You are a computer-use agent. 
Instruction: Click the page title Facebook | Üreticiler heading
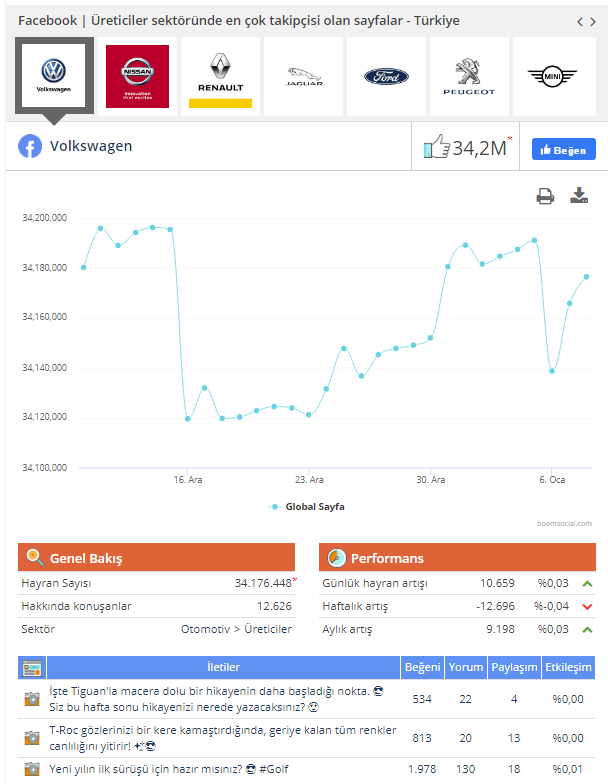(x=239, y=20)
